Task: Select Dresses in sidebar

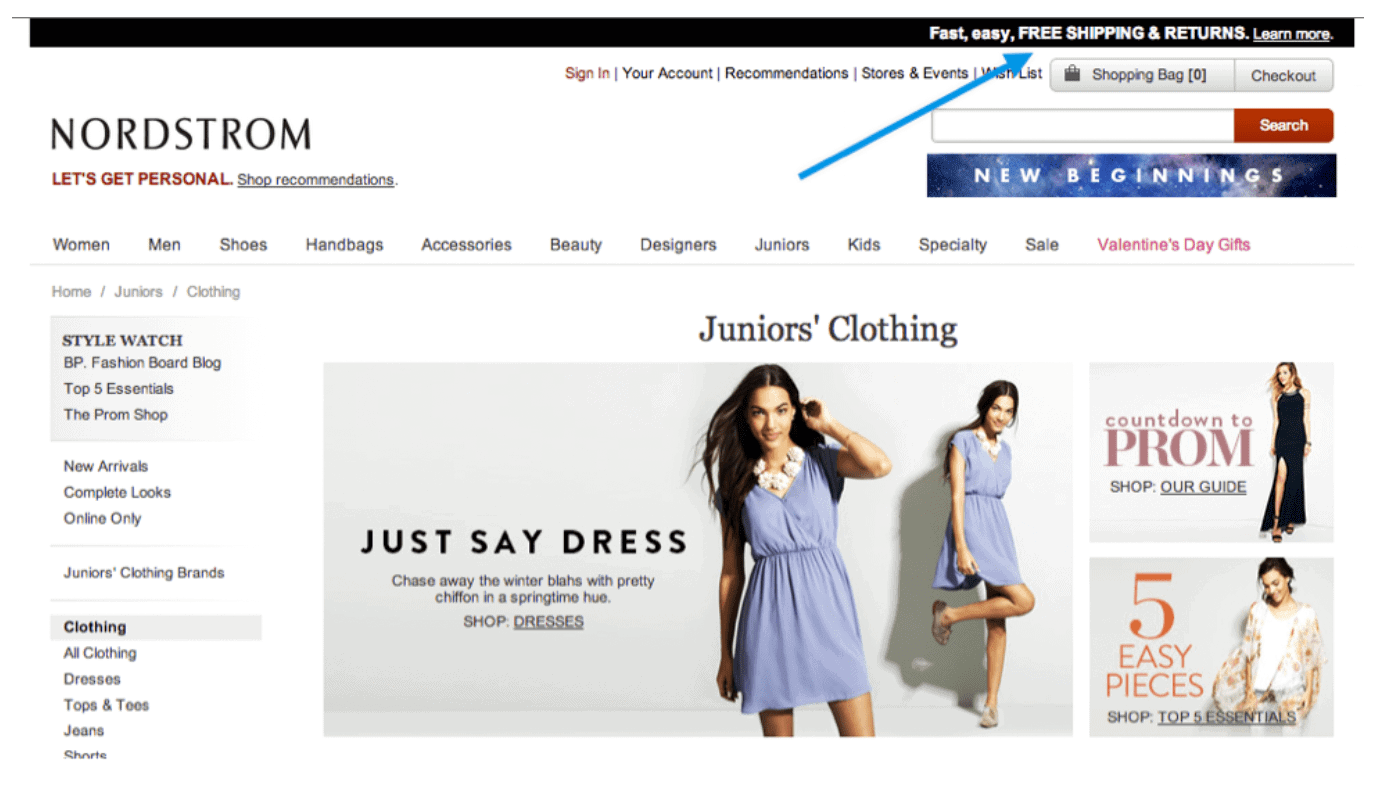Action: coord(92,679)
